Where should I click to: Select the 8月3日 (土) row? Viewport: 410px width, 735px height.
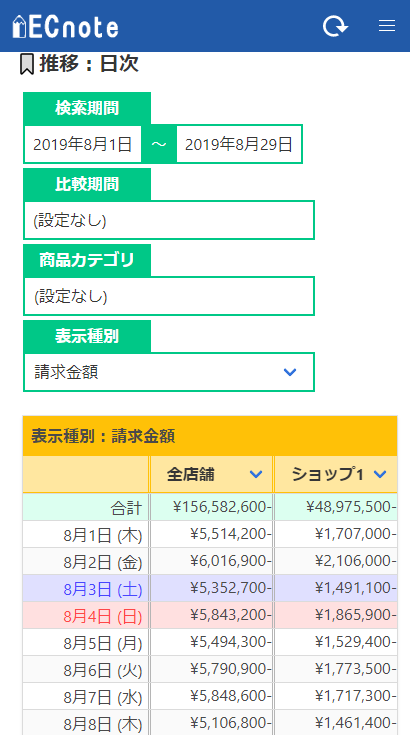(x=210, y=588)
